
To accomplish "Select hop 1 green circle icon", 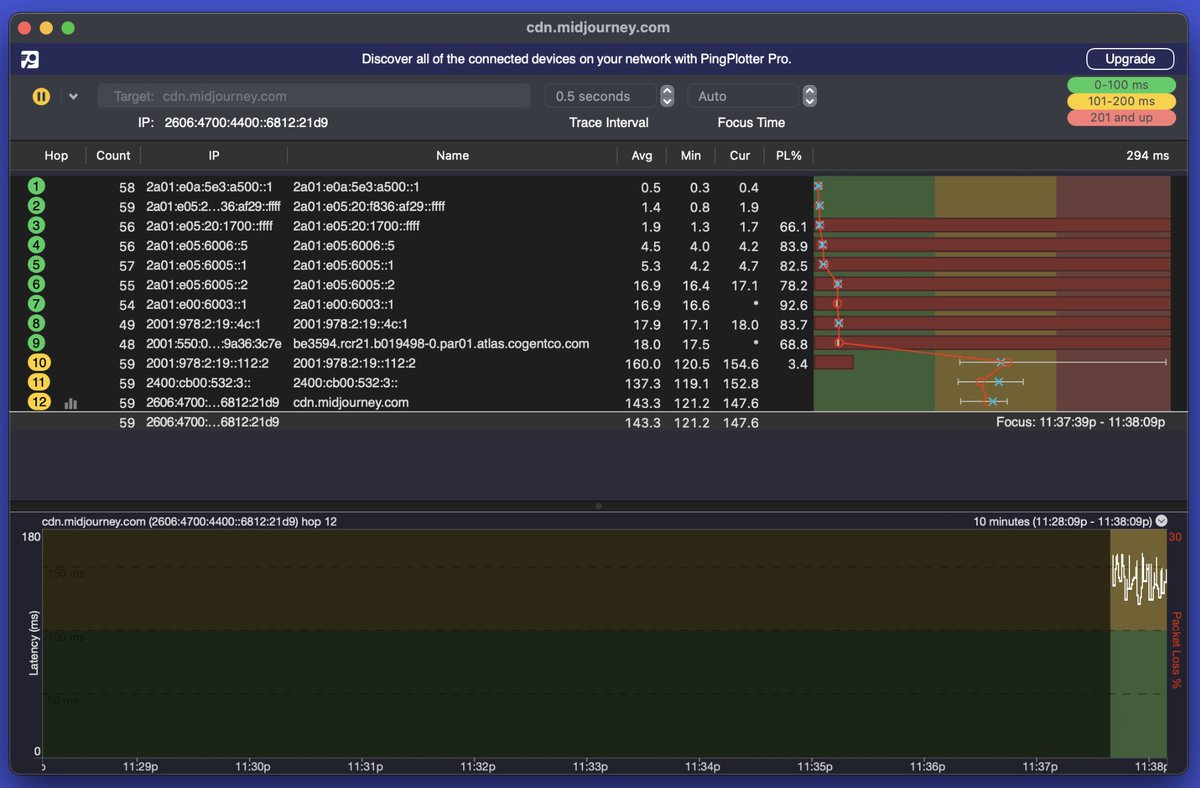I will coord(37,186).
